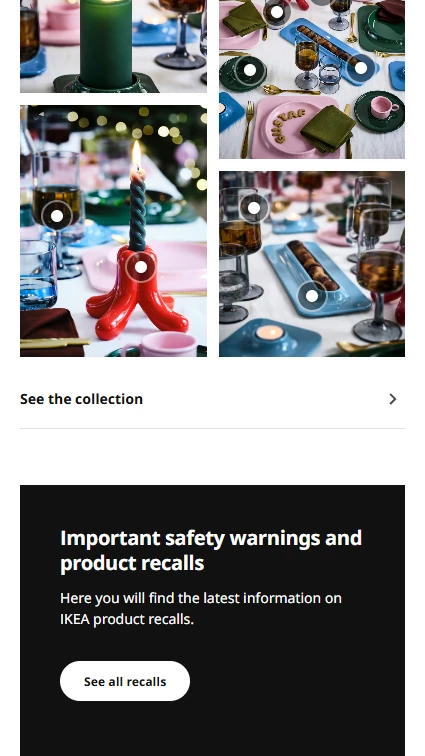Open the twisted candle table setting photo
The image size is (425, 756).
click(x=113, y=231)
